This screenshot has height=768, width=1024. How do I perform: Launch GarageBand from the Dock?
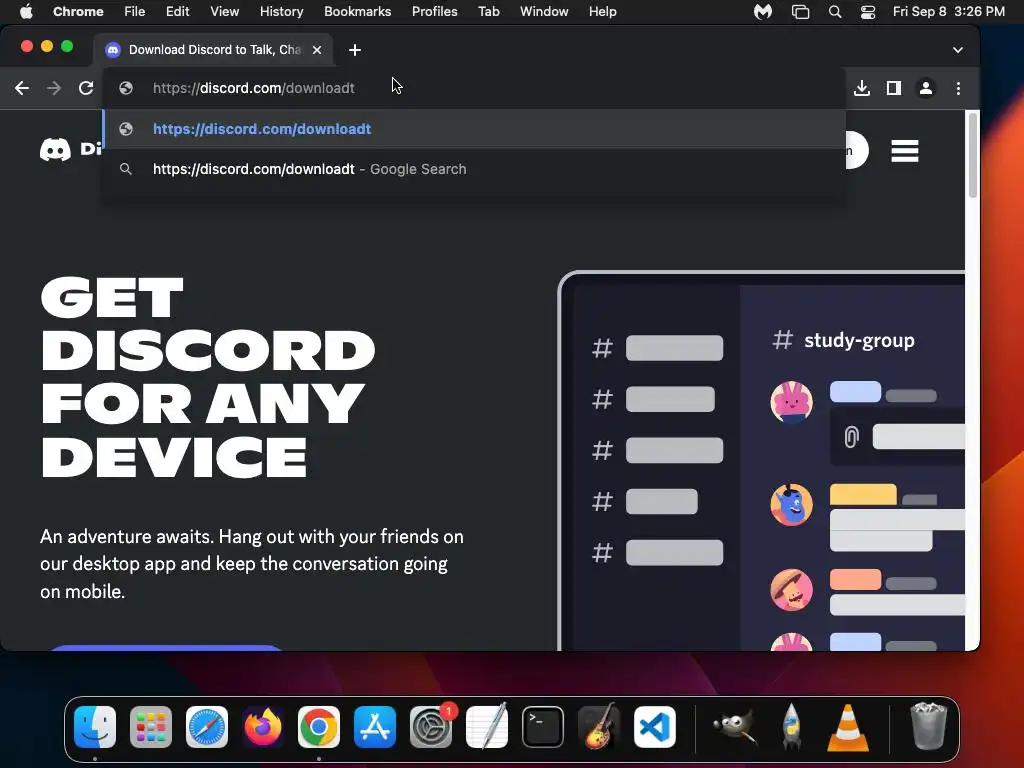[599, 727]
